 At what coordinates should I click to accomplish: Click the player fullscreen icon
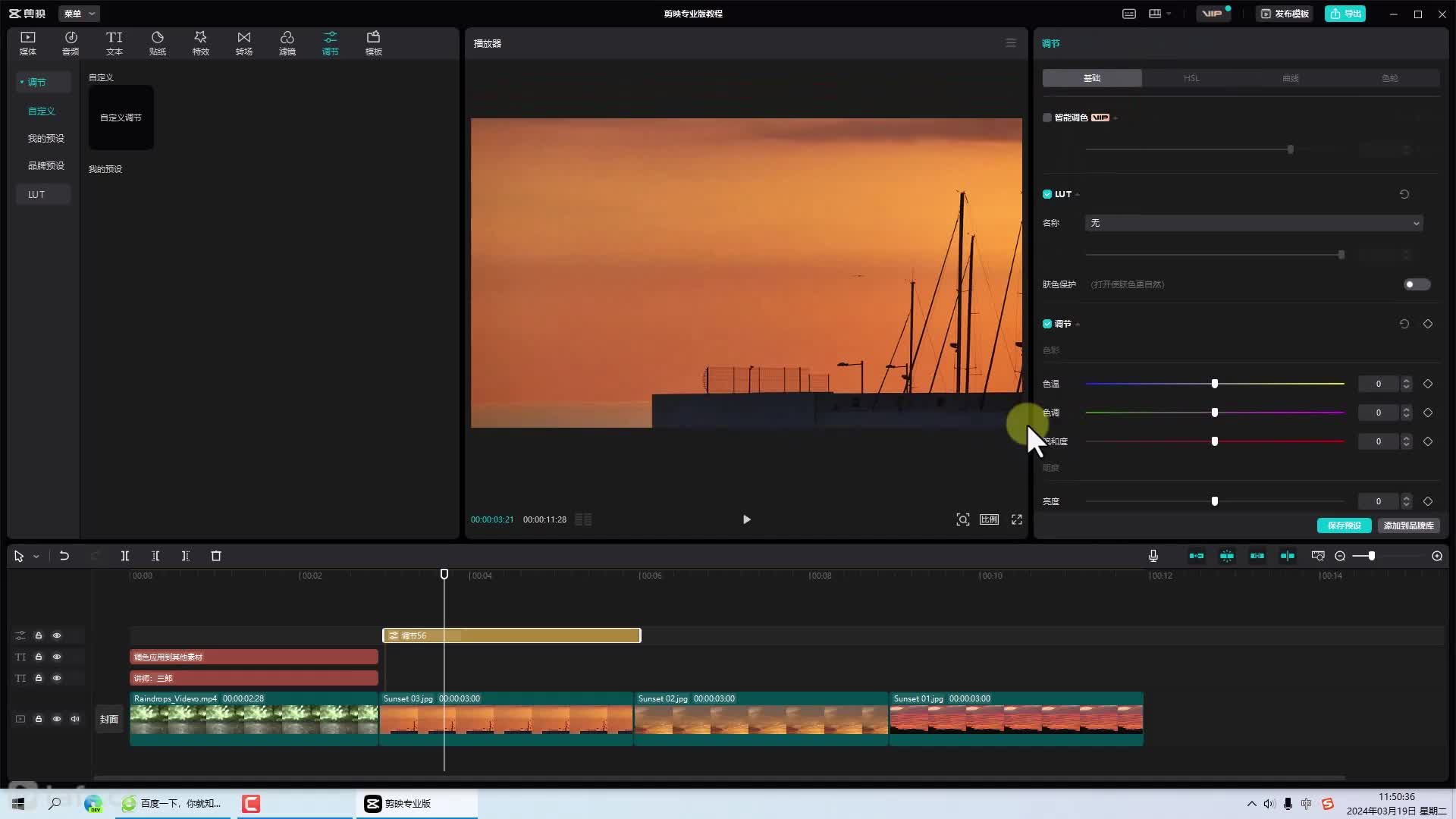[1017, 519]
